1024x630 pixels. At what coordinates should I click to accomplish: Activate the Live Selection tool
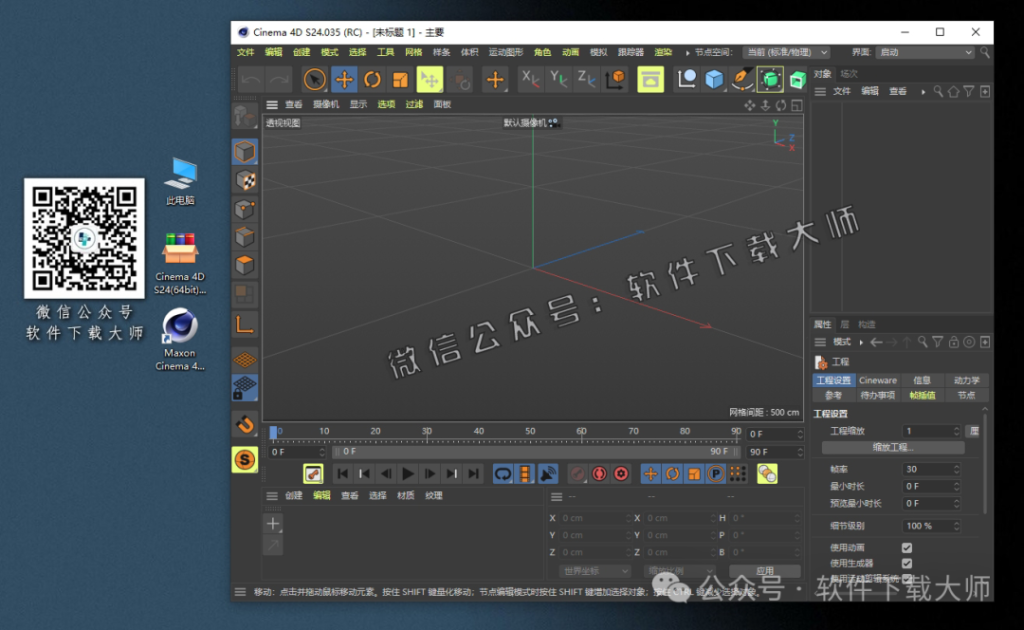tap(315, 79)
